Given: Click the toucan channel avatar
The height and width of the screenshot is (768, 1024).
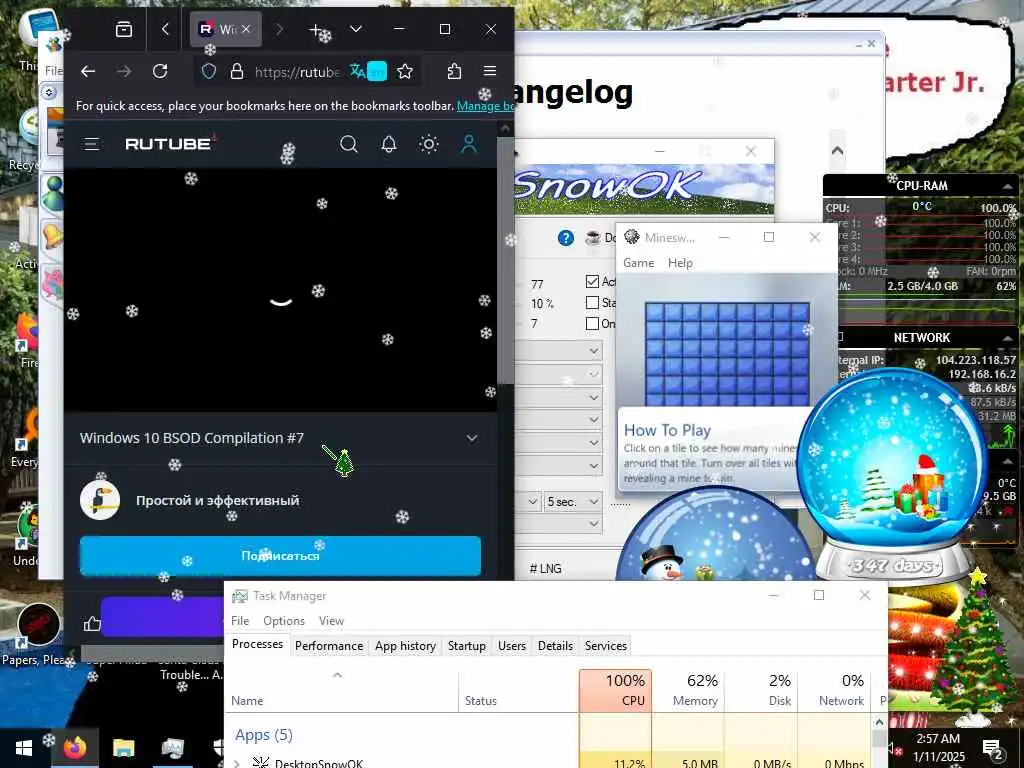Looking at the screenshot, I should 100,500.
